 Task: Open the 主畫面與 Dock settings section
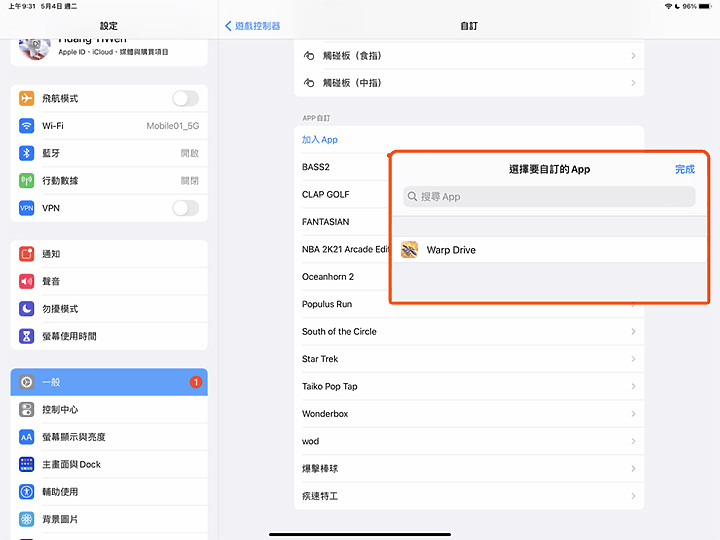point(109,464)
